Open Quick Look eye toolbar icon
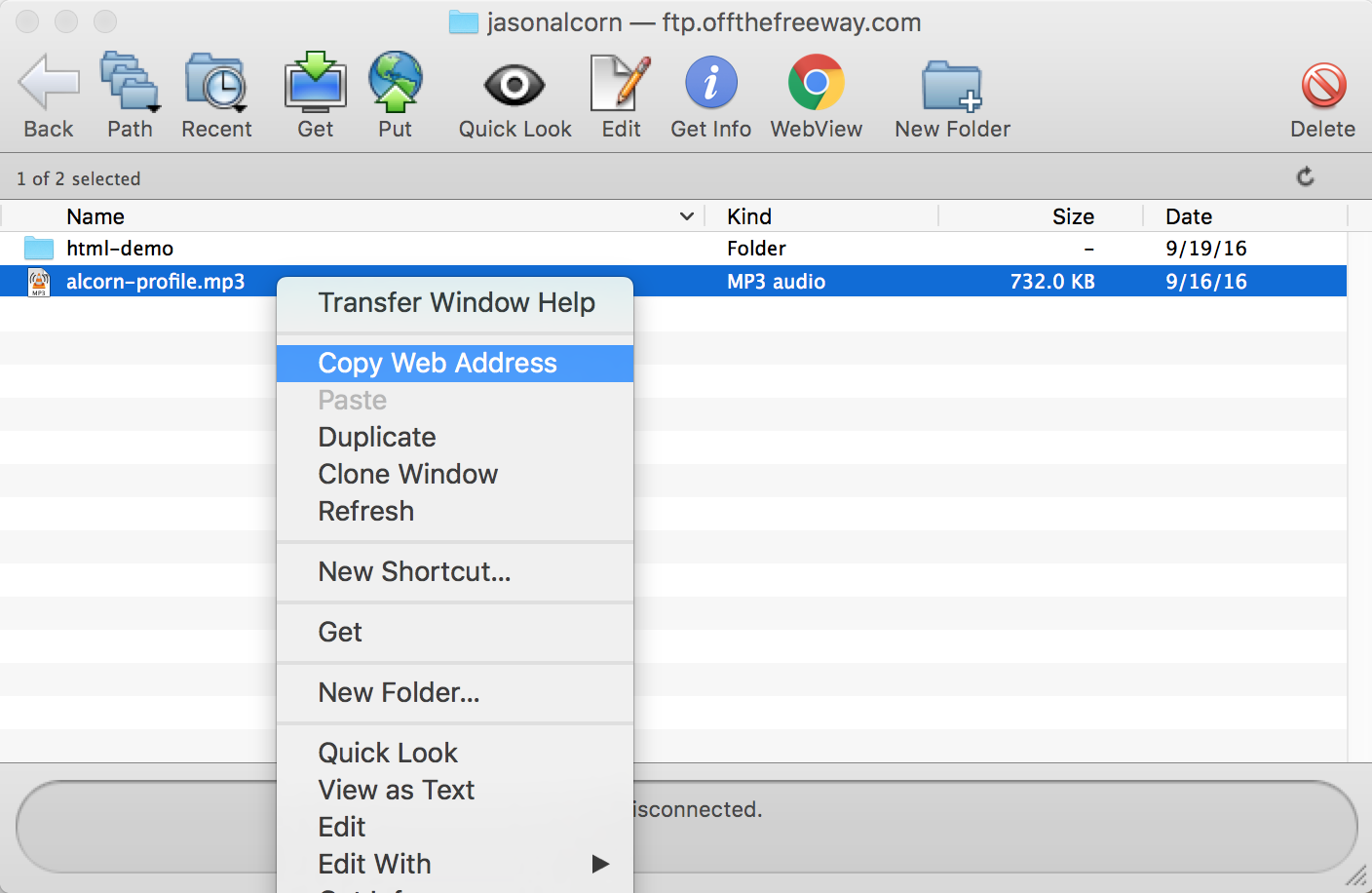Viewport: 1372px width, 893px height. pyautogui.click(x=514, y=85)
